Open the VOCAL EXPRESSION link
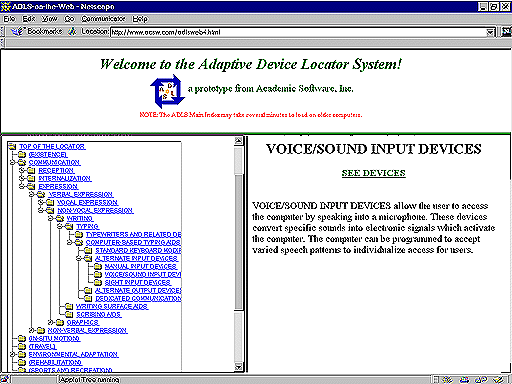This screenshot has height=384, width=512. [x=88, y=202]
